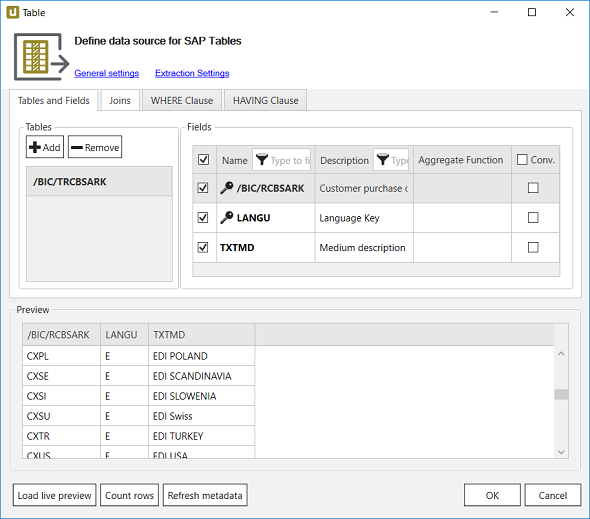Click the preview scrollbar down arrow
590x519 pixels.
coord(561,452)
